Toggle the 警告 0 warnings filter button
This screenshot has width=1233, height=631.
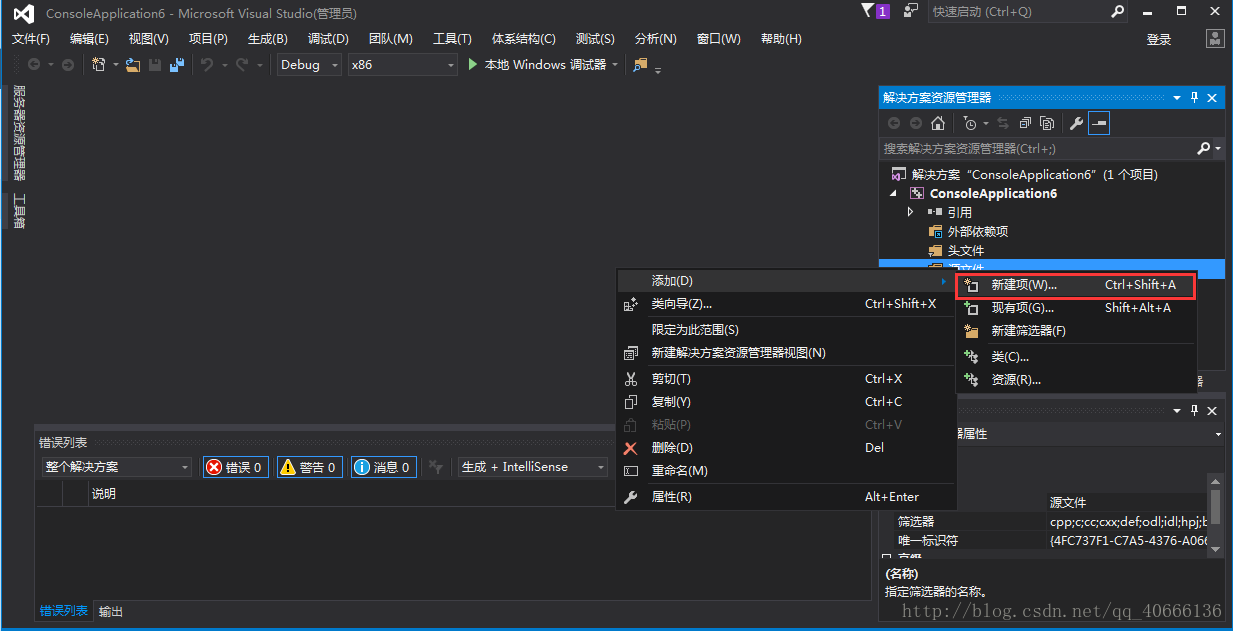(x=310, y=467)
